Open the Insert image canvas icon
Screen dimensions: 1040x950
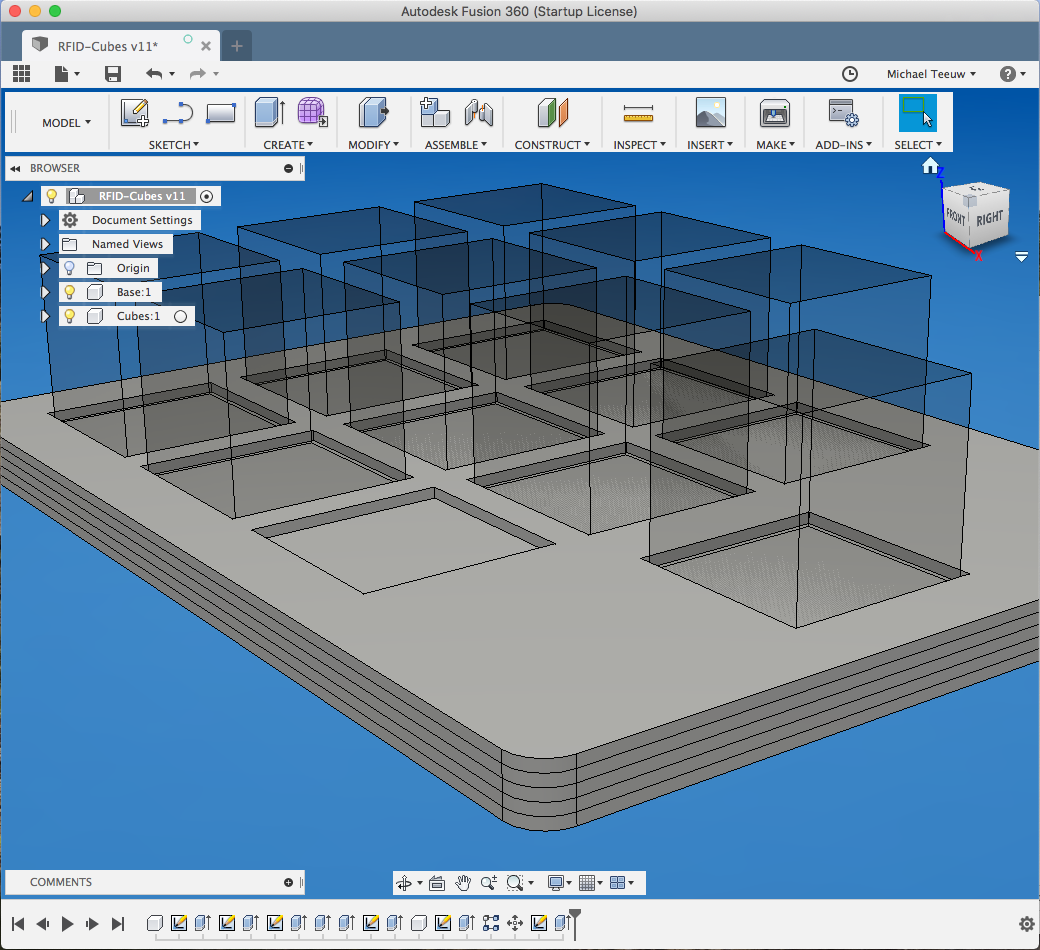(x=710, y=113)
